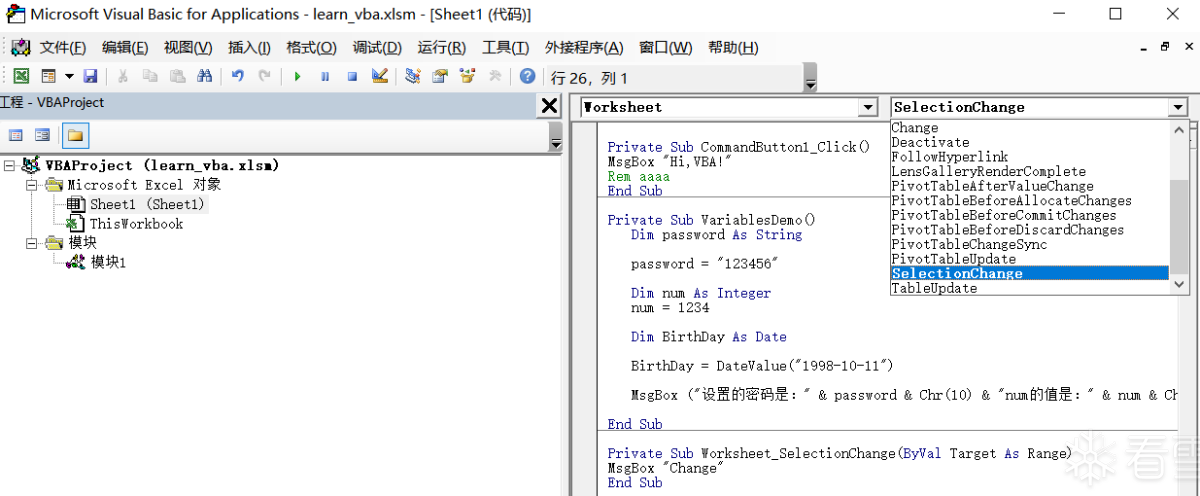The height and width of the screenshot is (496, 1200).
Task: Open the Properties Window toolbar icon
Action: (440, 77)
